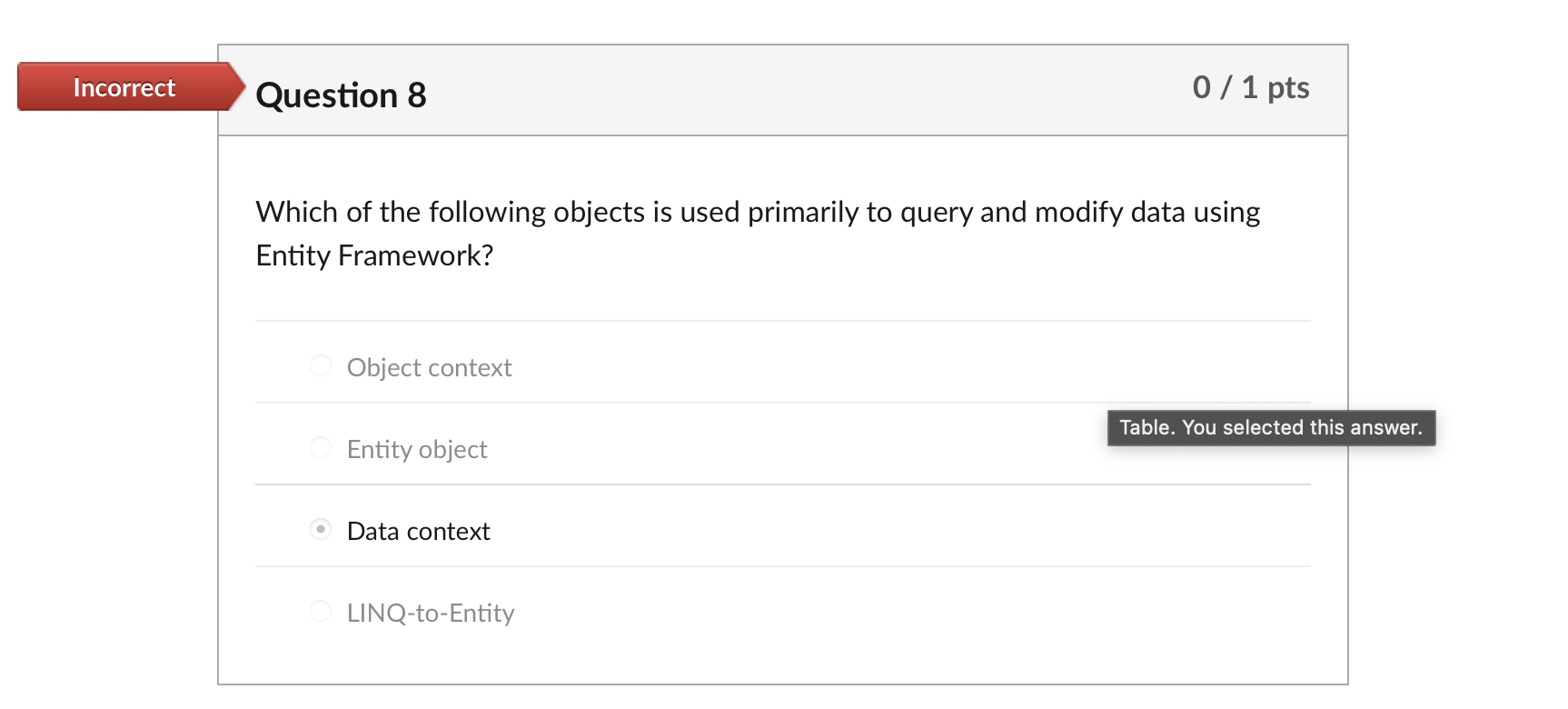Select the Entity object radio button

(320, 447)
